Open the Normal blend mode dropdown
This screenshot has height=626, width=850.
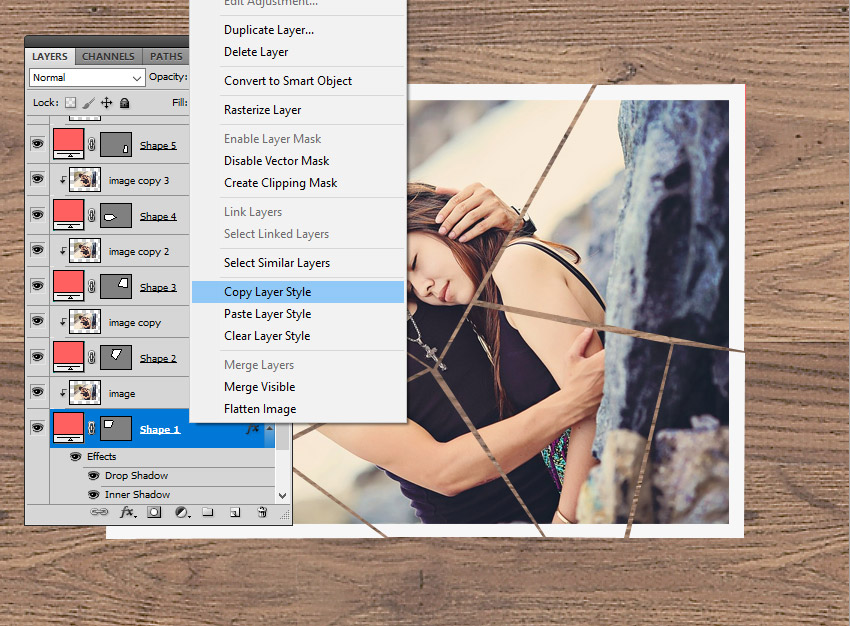point(87,77)
